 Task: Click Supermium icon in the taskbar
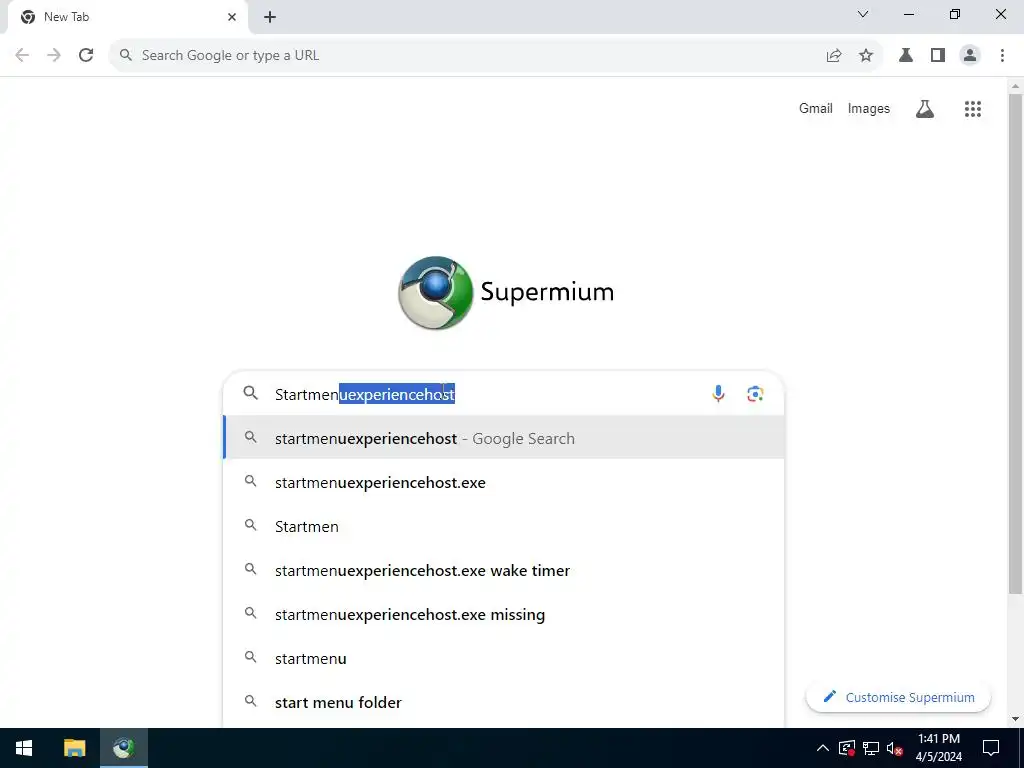(x=123, y=748)
